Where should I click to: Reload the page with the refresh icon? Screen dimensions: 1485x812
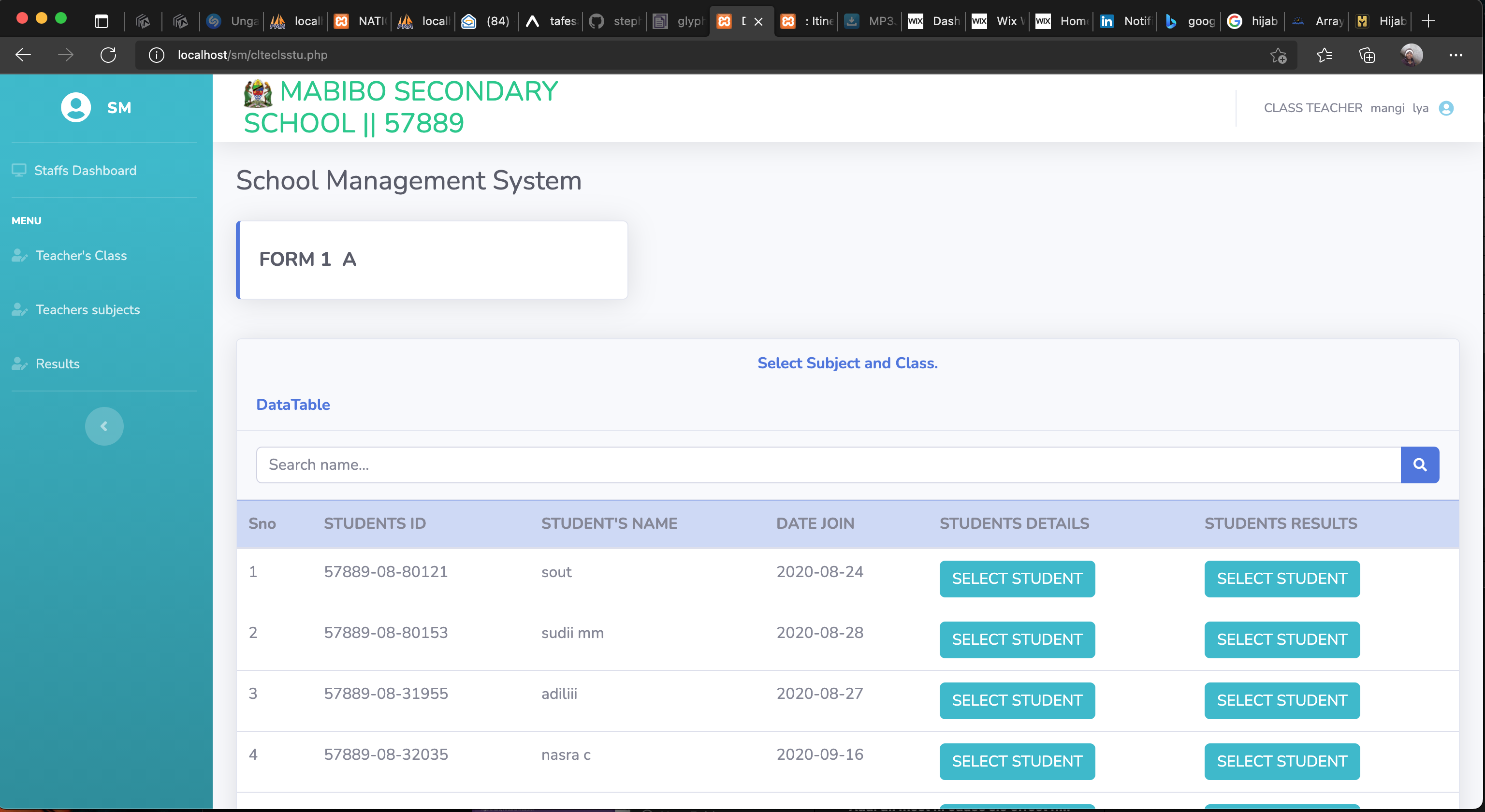(x=108, y=55)
